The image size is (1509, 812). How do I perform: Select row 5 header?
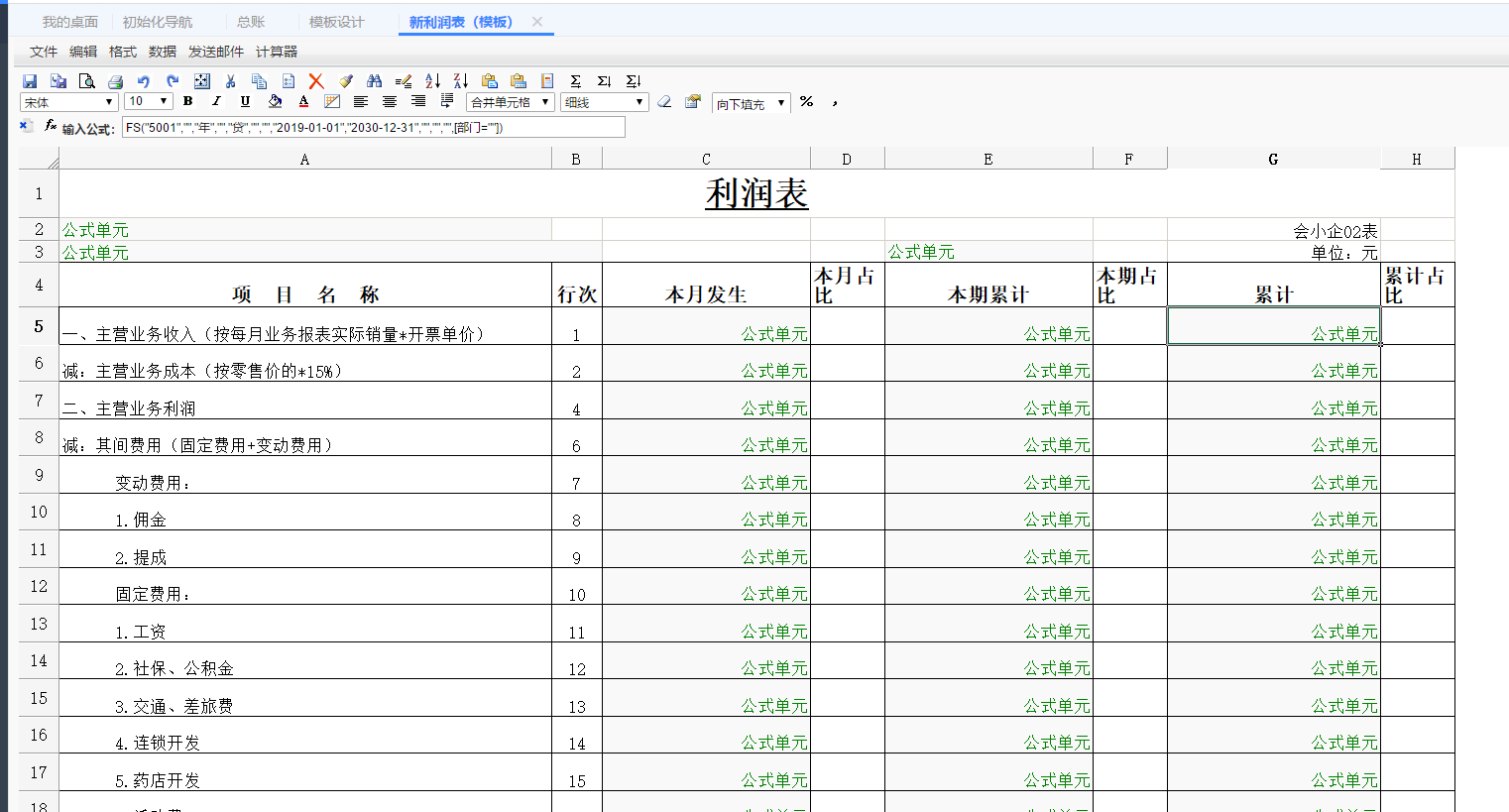click(x=39, y=326)
